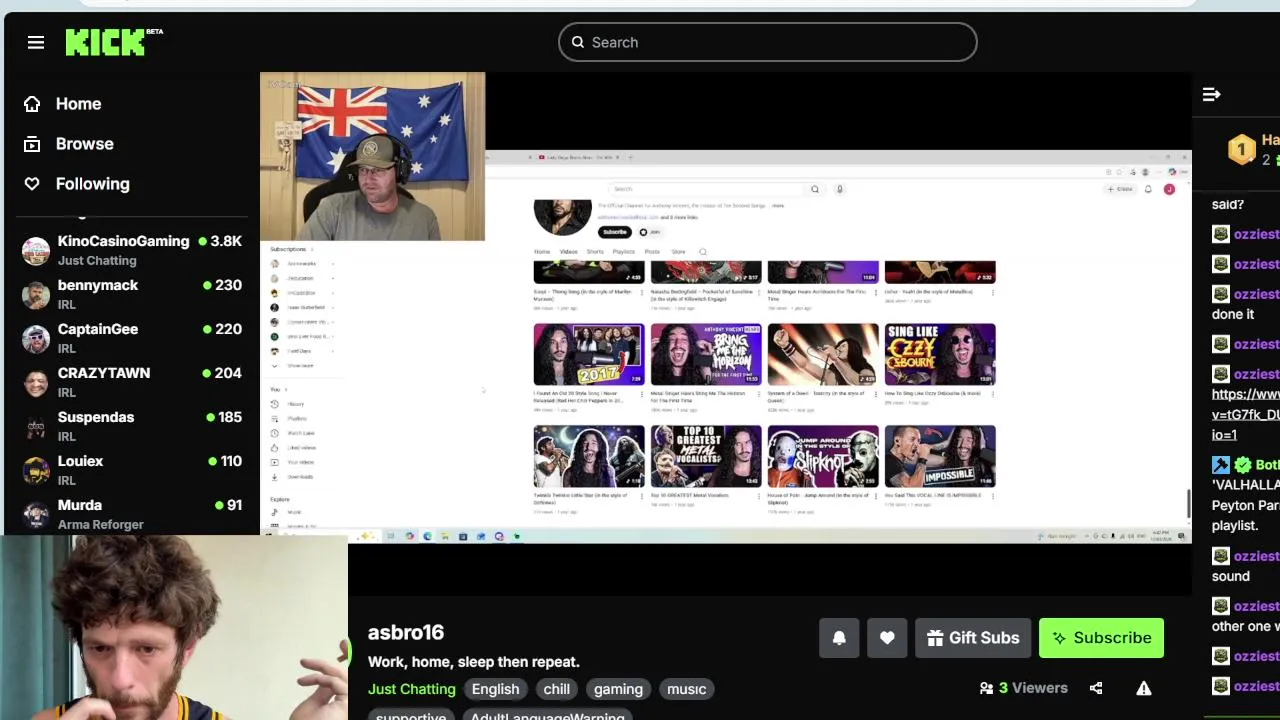Viewport: 1280px width, 720px height.
Task: Click the streamed YouTube page scrollbar thumb
Action: [x=1188, y=504]
